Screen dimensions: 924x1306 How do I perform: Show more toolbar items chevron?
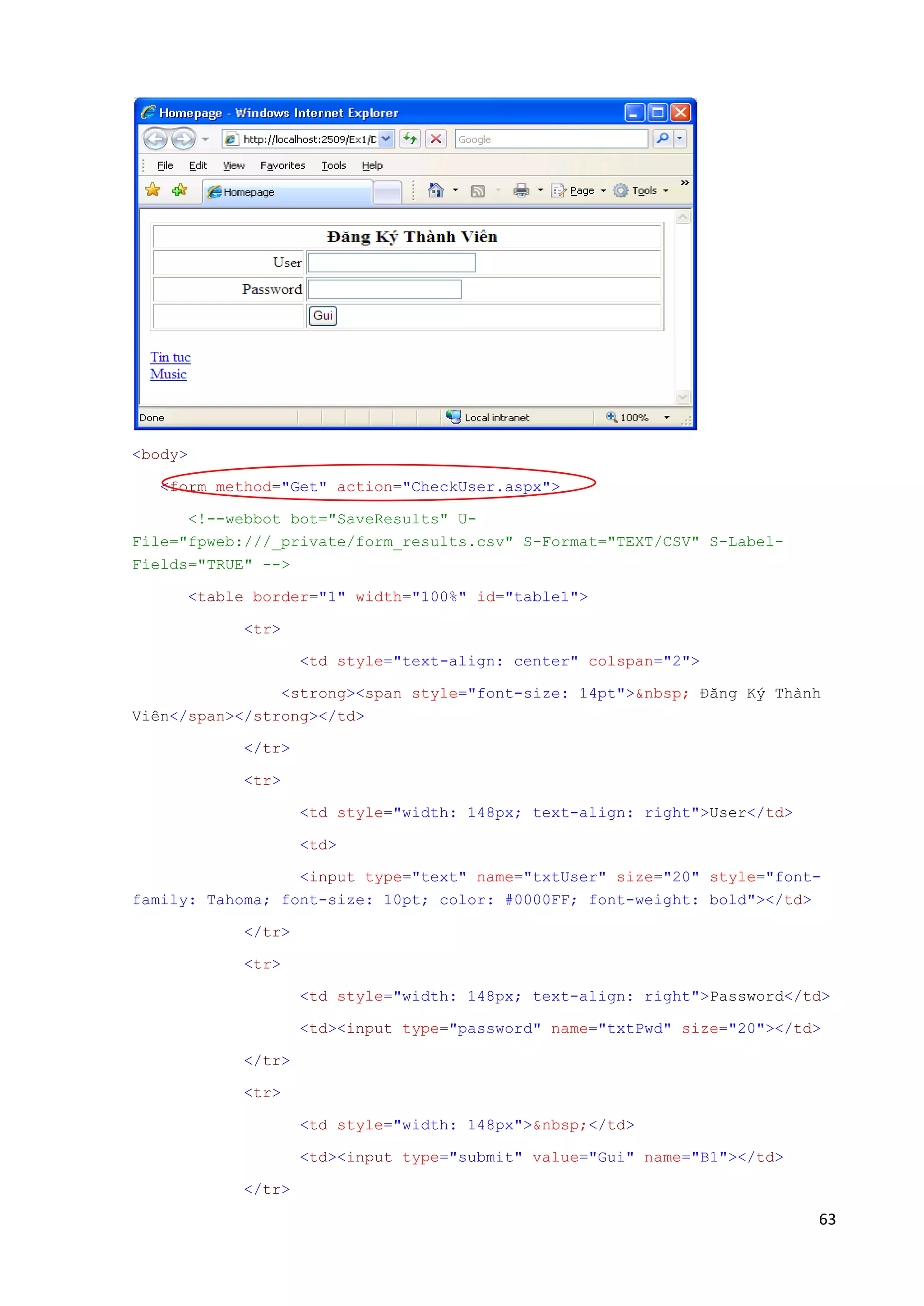tap(685, 183)
